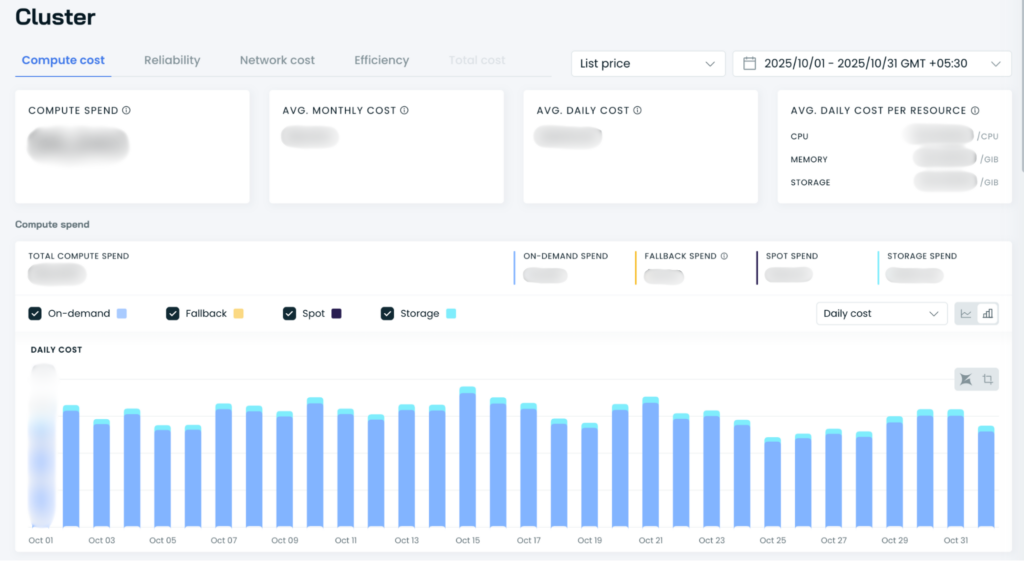Switch to the Reliability tab
Image resolution: width=1024 pixels, height=561 pixels.
tap(172, 60)
